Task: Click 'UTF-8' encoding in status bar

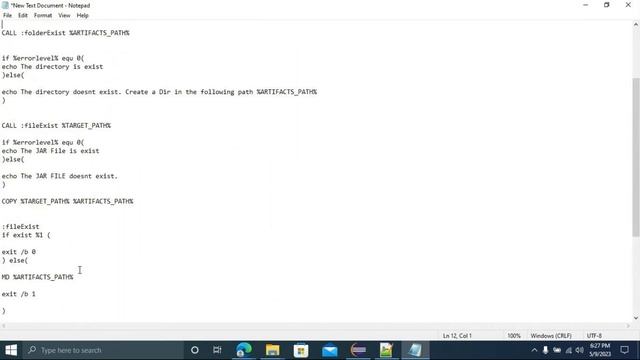Action: pyautogui.click(x=594, y=336)
